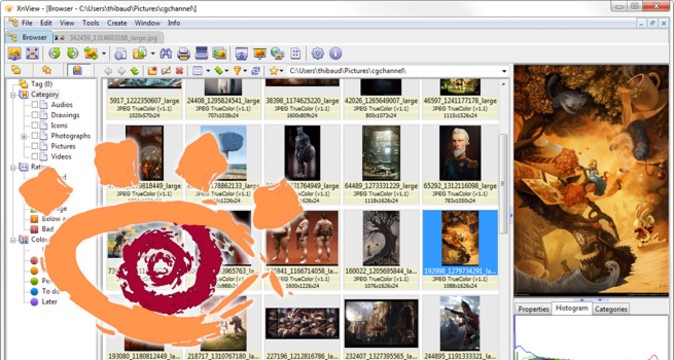The width and height of the screenshot is (674, 360).
Task: Expand the Photographs tree node
Action: click(x=24, y=136)
